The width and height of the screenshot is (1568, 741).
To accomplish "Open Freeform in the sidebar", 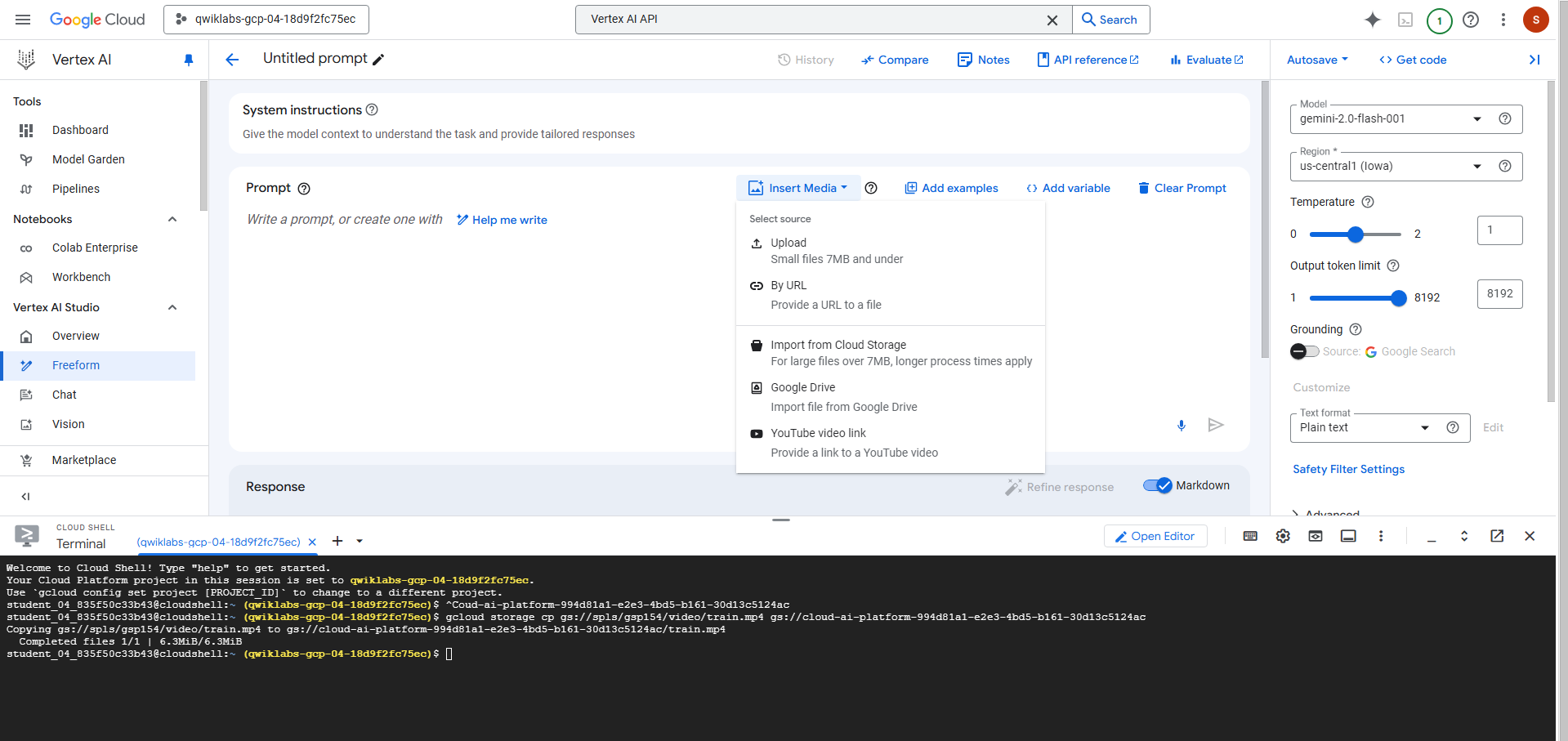I will click(98, 365).
